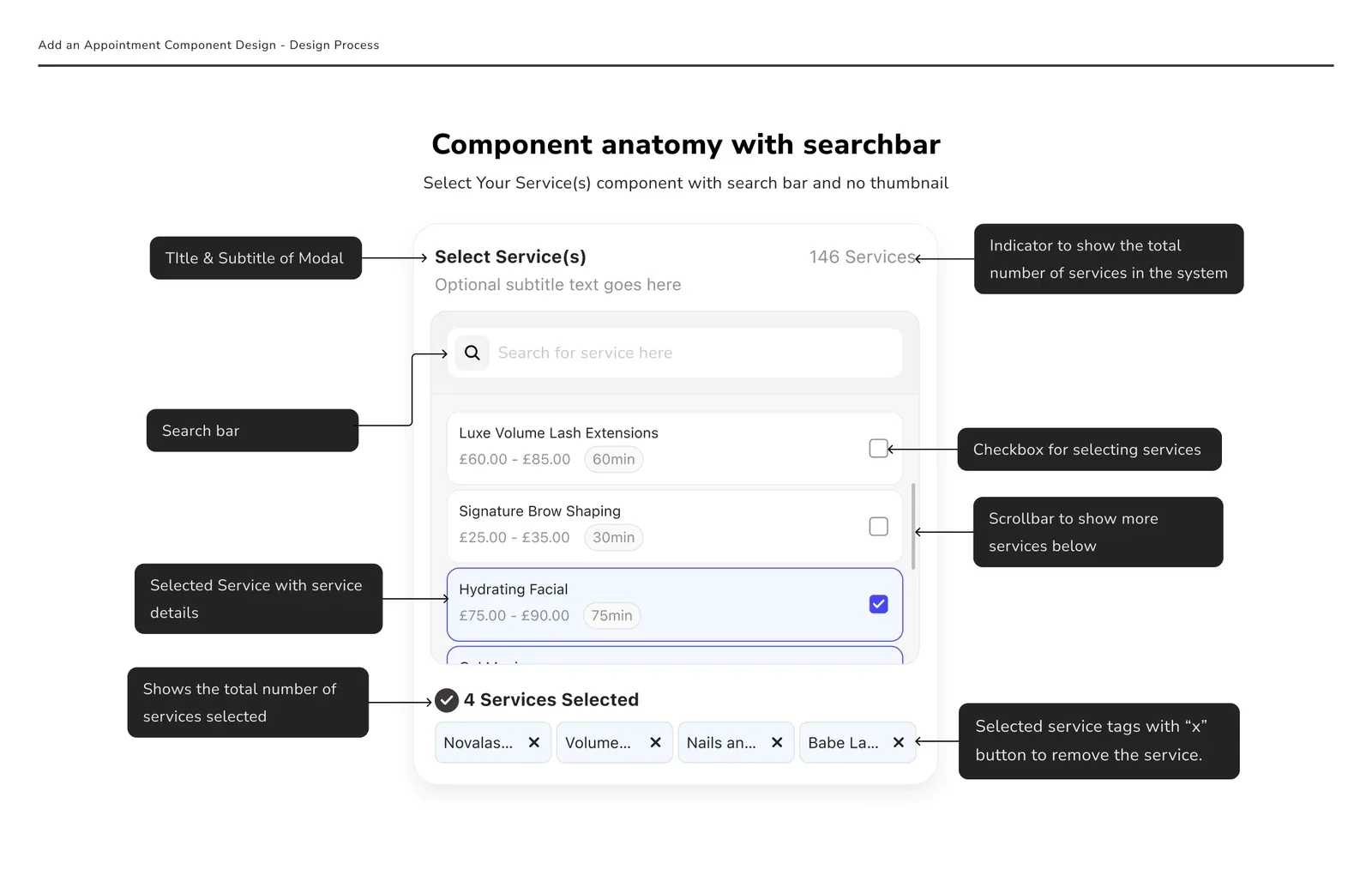Click the 75min duration badge
1372x876 pixels.
click(611, 616)
